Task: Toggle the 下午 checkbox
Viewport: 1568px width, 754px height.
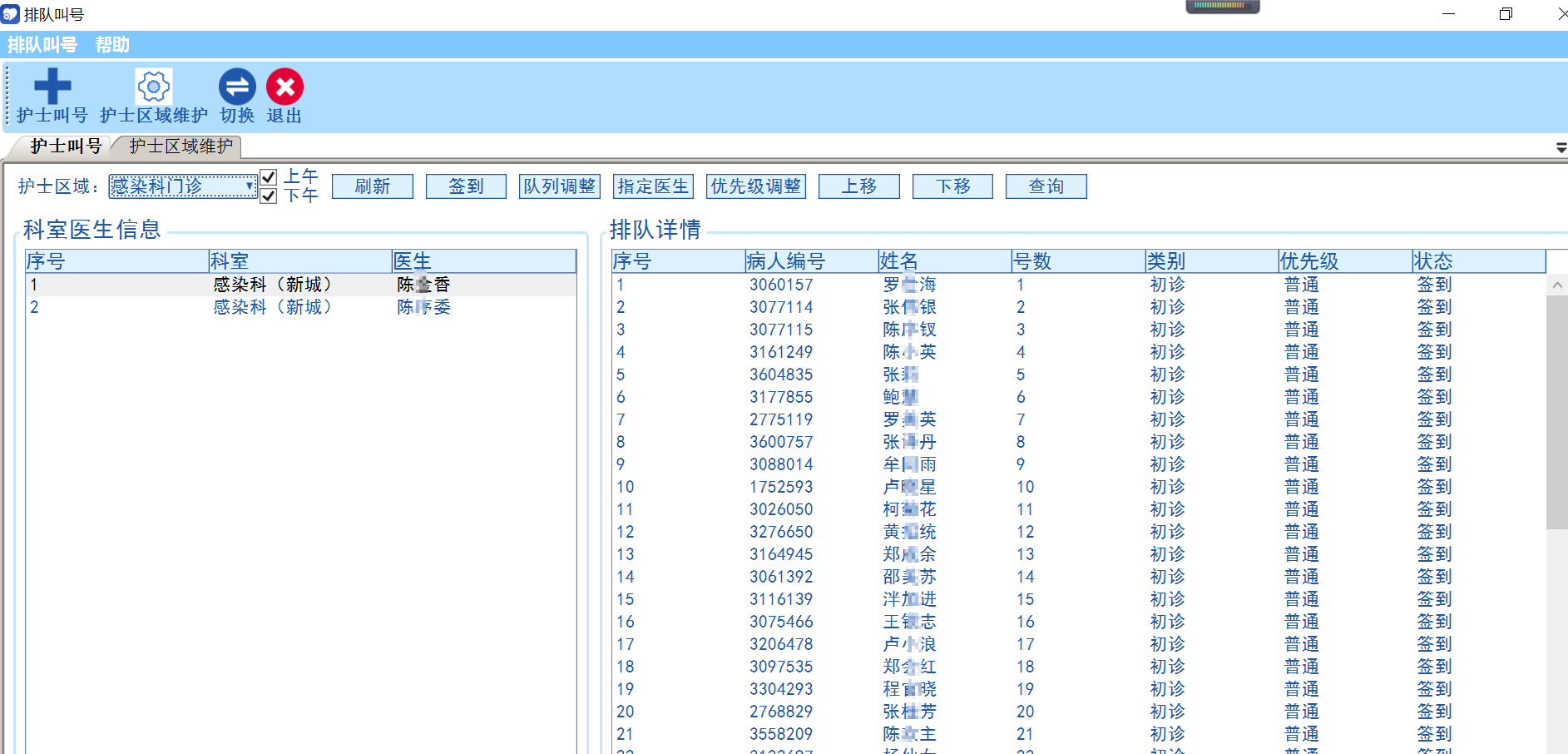Action: [x=269, y=196]
